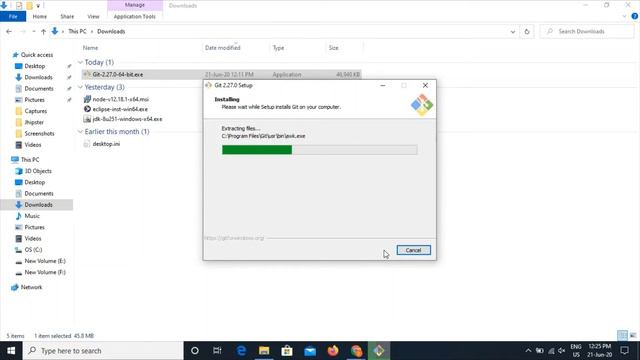Click the installation progress bar
640x360 pixels.
tap(319, 150)
